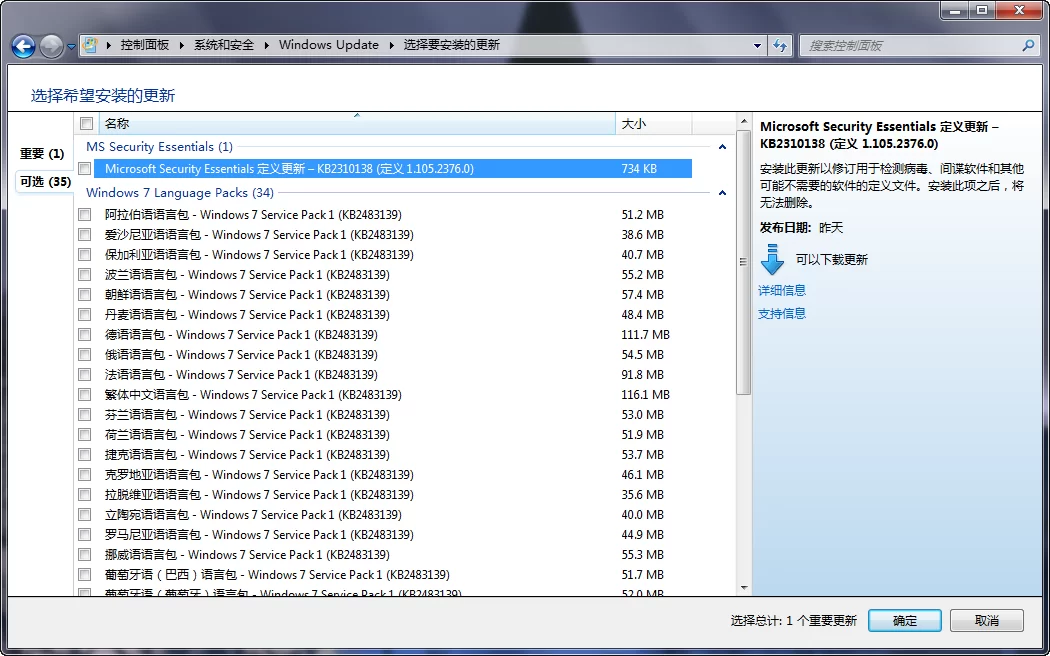This screenshot has height=656, width=1050.
Task: Check the 捷克语语言包 checkbox
Action: tap(84, 455)
